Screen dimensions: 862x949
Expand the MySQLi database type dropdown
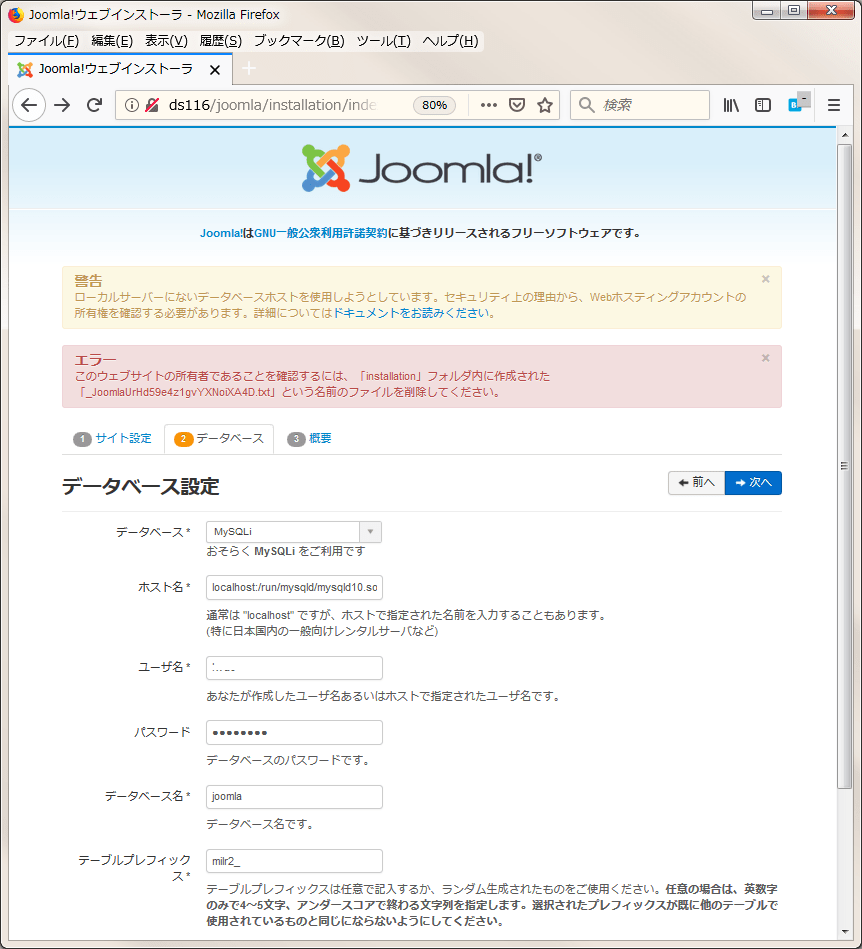(x=294, y=532)
